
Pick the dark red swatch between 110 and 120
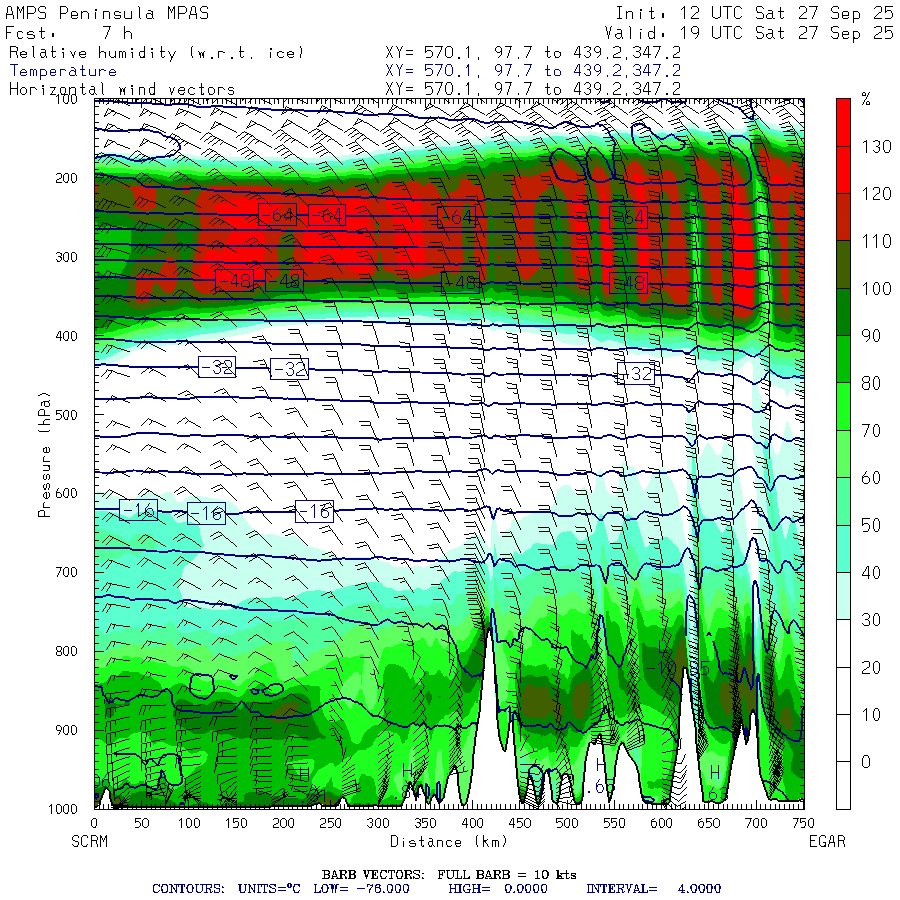click(x=843, y=217)
